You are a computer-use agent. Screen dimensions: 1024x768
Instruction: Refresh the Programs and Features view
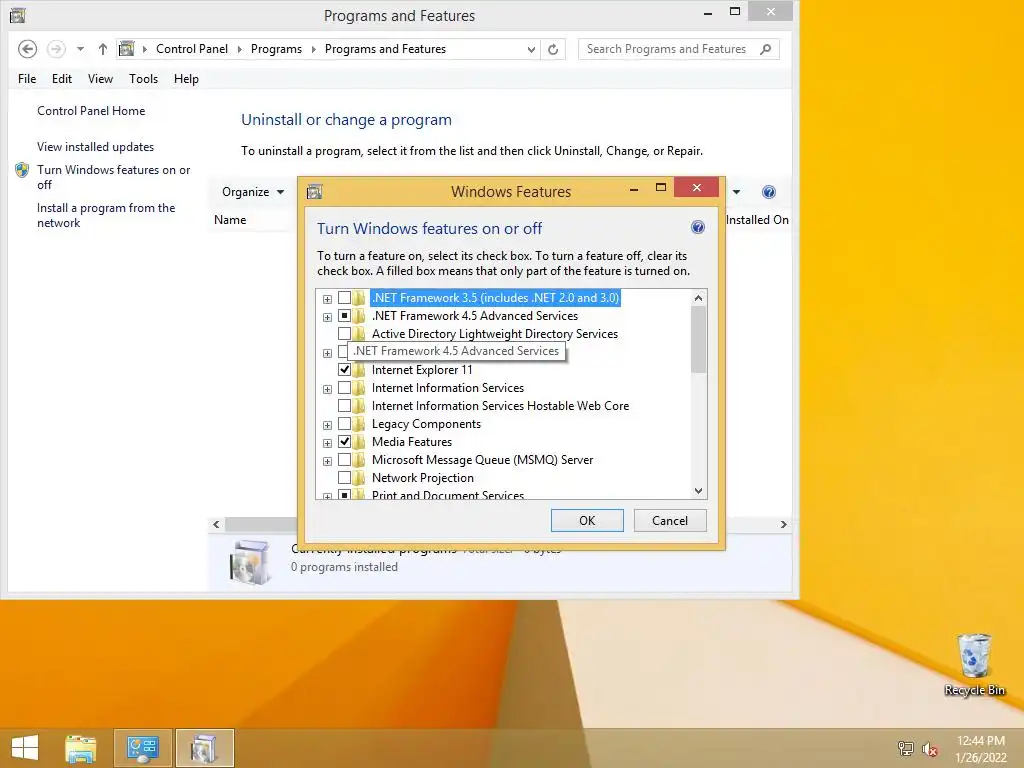click(553, 49)
